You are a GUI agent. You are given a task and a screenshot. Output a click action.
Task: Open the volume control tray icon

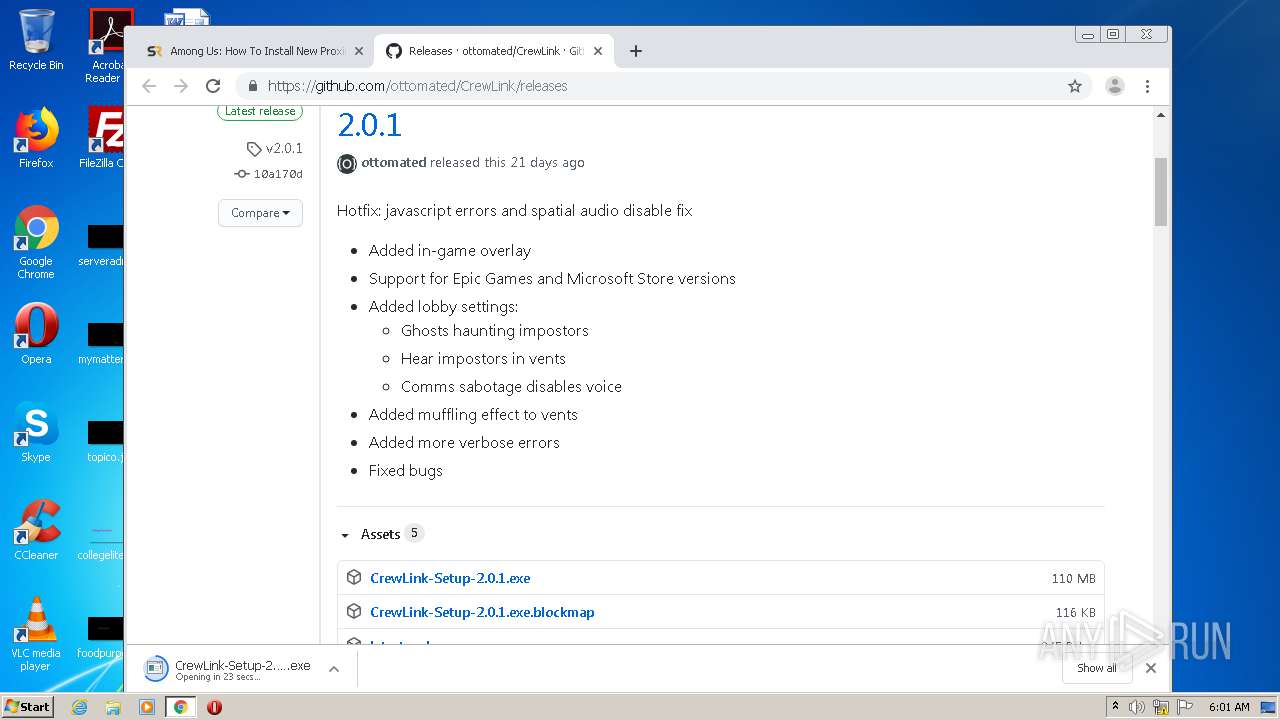(x=1137, y=707)
